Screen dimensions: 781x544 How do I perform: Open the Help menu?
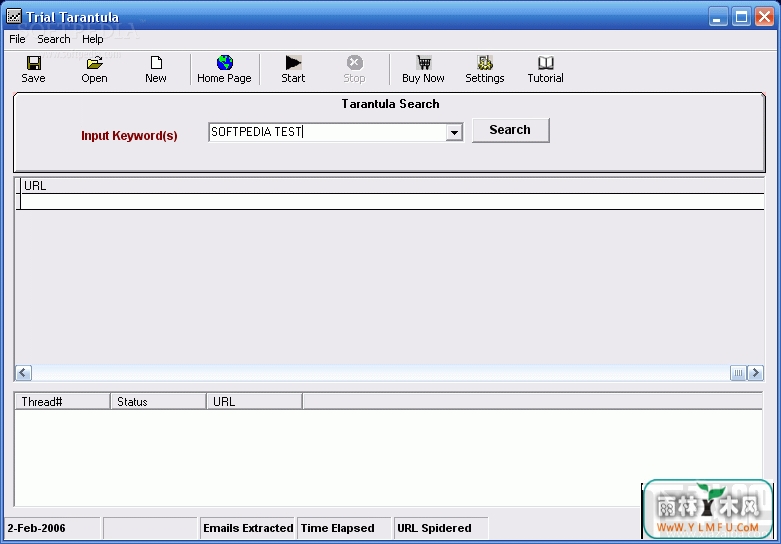(93, 39)
